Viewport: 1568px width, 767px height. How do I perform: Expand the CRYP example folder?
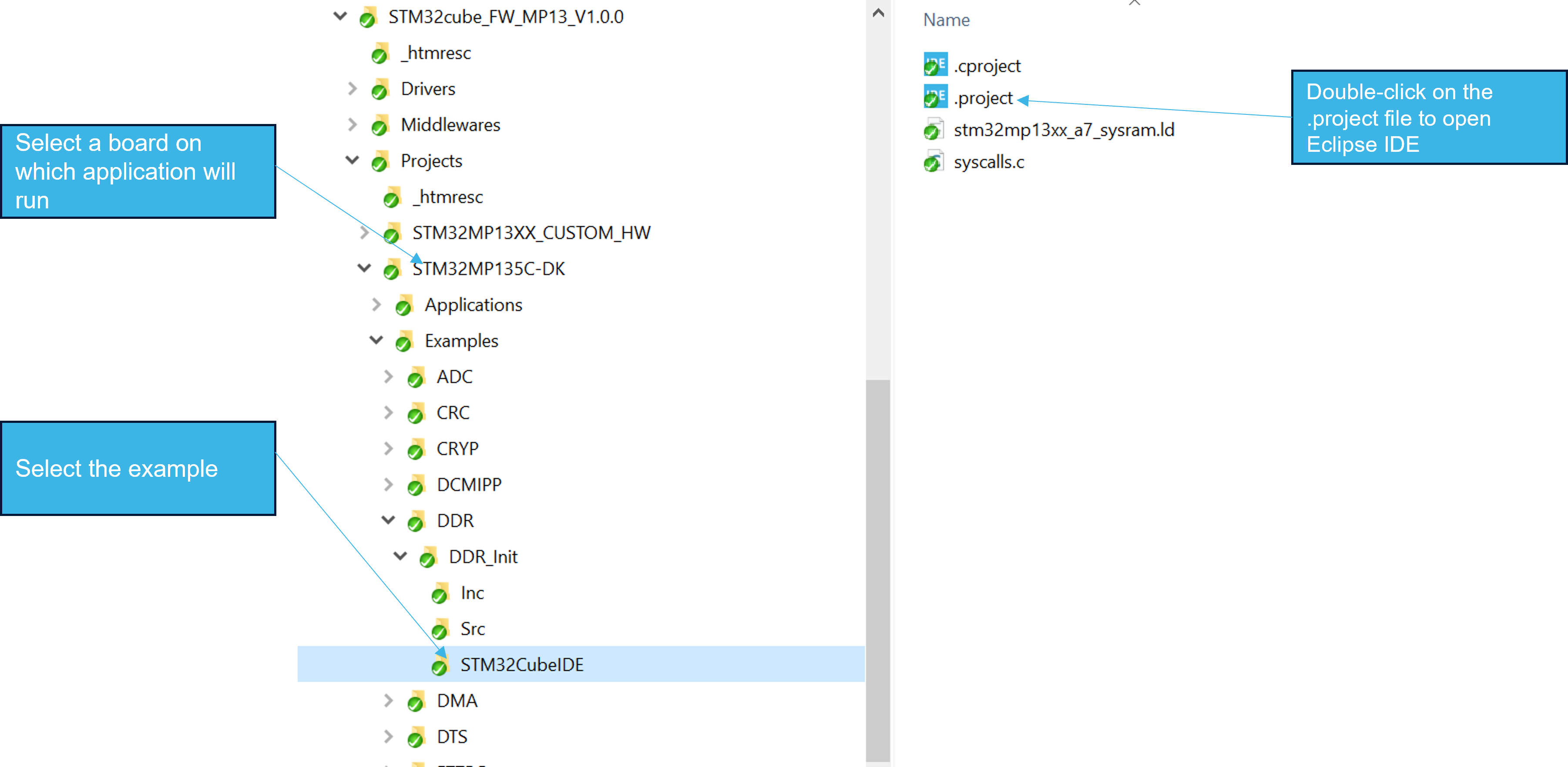(388, 448)
